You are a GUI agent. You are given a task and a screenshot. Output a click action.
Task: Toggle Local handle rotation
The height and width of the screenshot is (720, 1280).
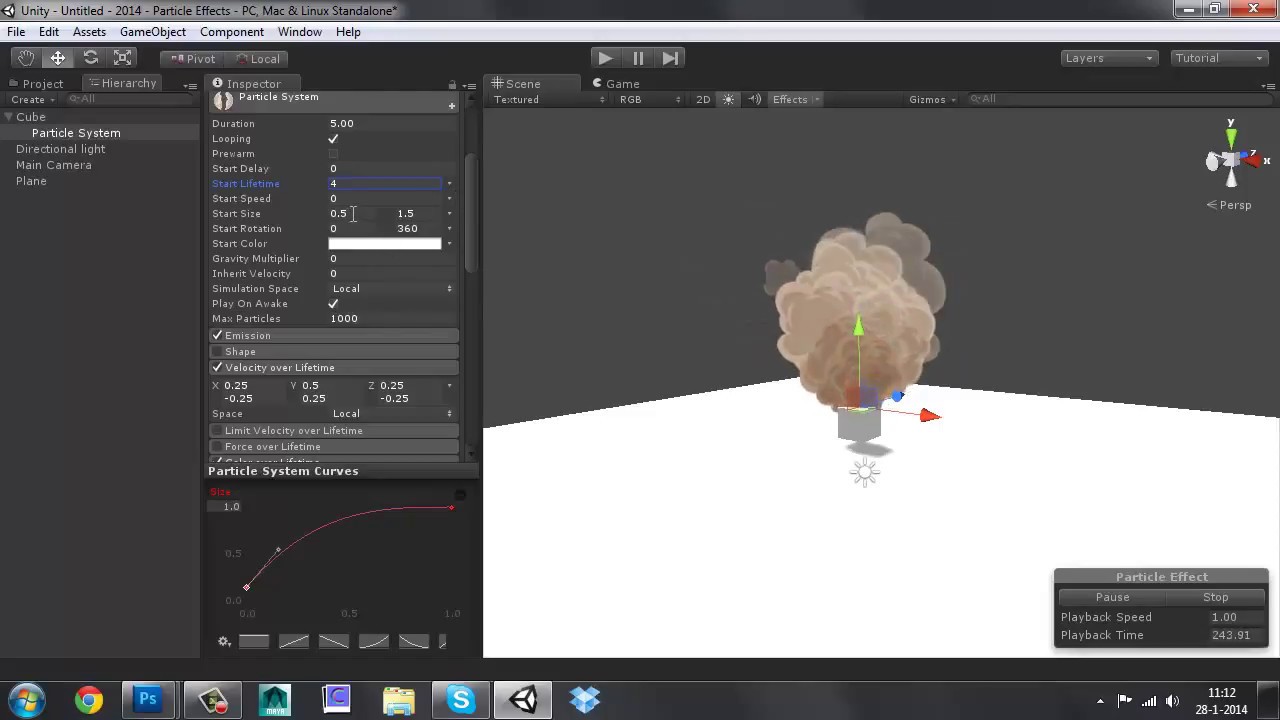258,59
